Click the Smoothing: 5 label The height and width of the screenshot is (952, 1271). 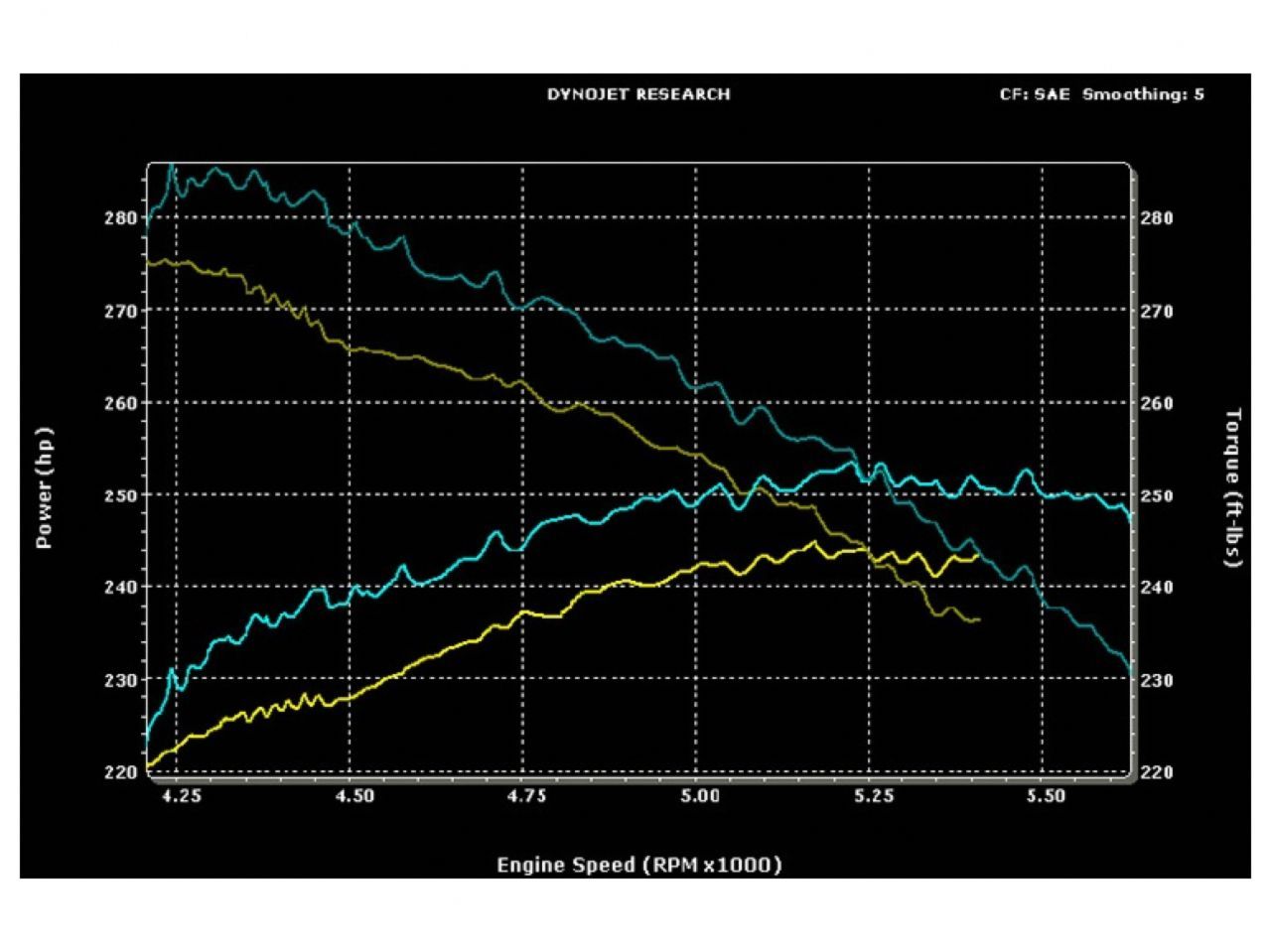(x=1144, y=95)
